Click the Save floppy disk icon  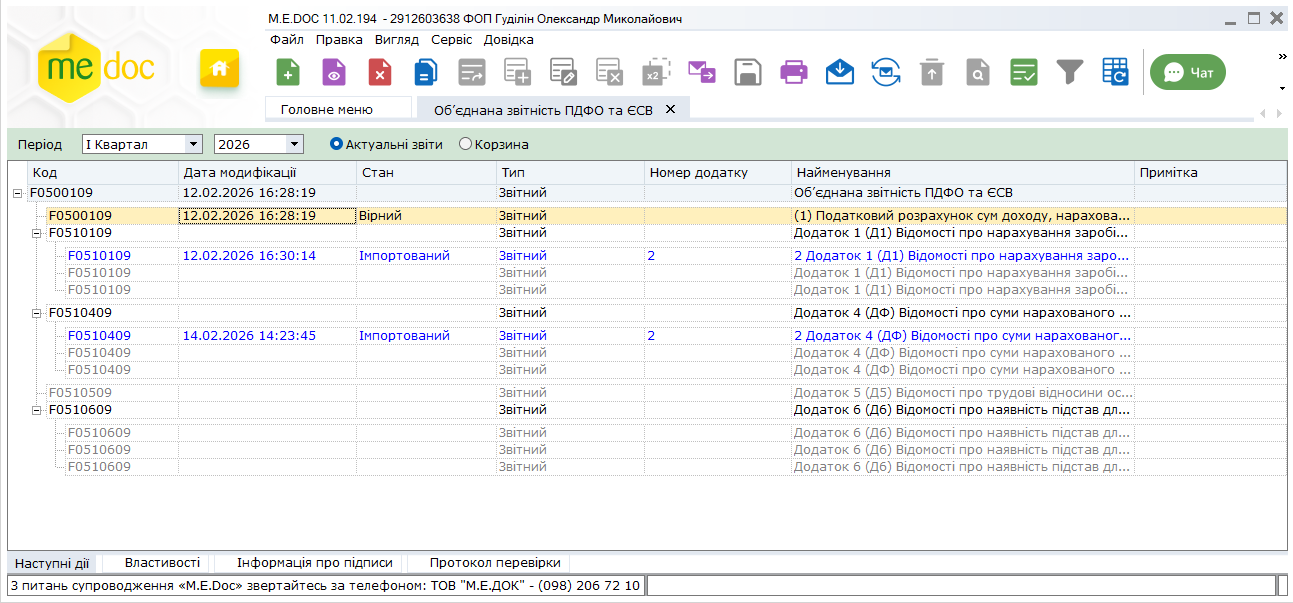pos(748,72)
